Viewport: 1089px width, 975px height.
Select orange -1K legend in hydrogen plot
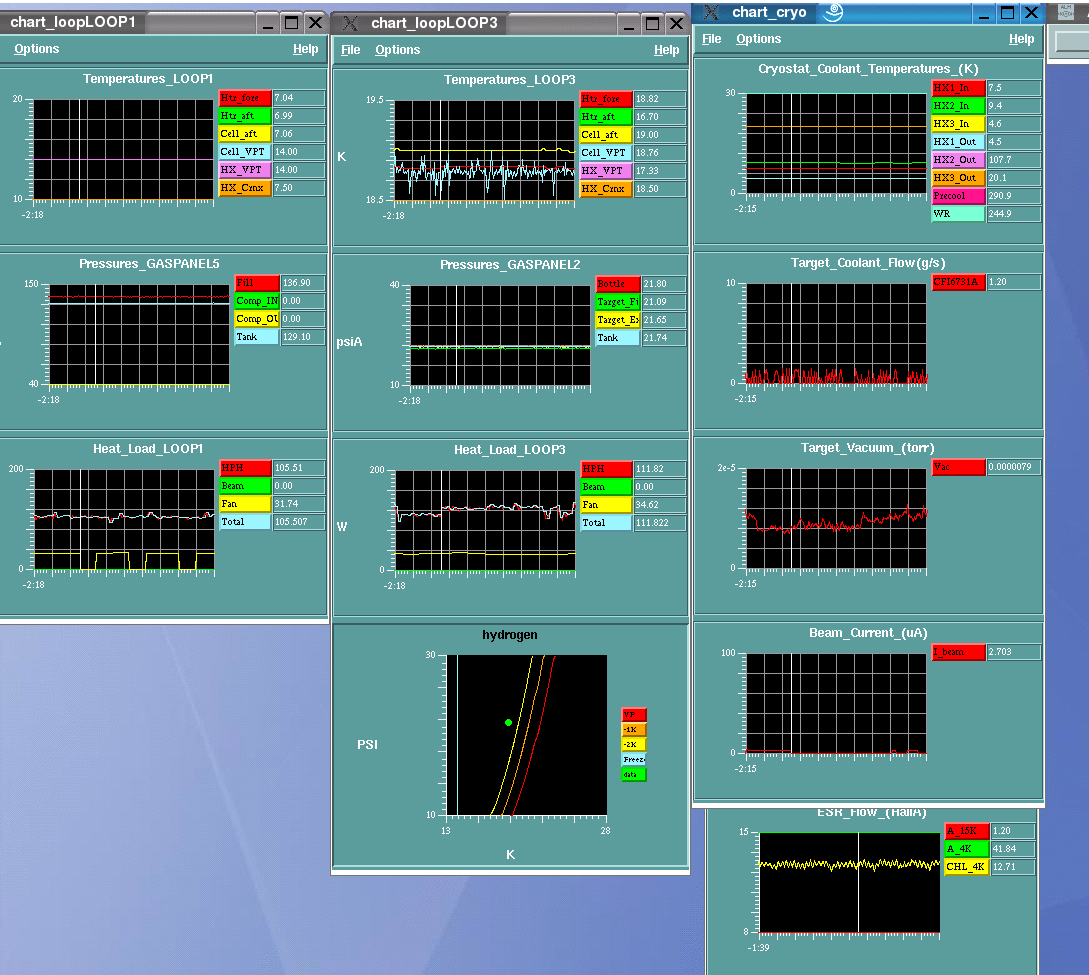pyautogui.click(x=634, y=730)
